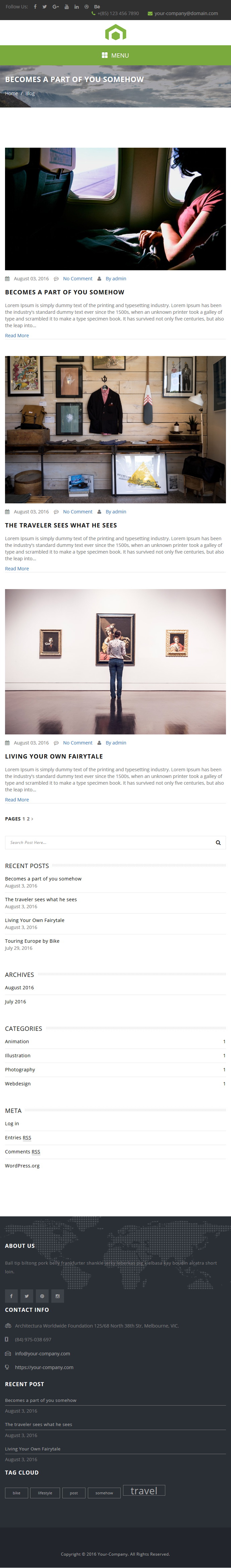Image resolution: width=231 pixels, height=1568 pixels.
Task: Open the Twitter icon in the top bar
Action: click(x=45, y=7)
